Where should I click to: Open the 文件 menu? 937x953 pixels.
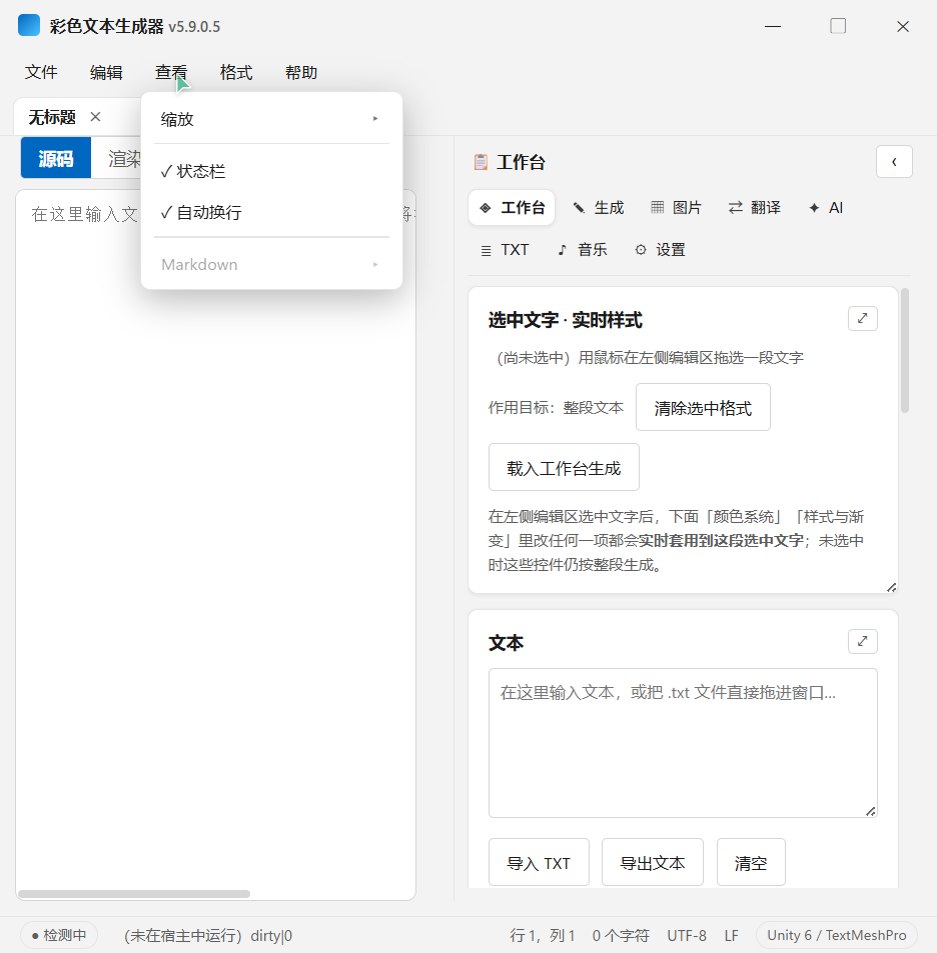pos(41,72)
